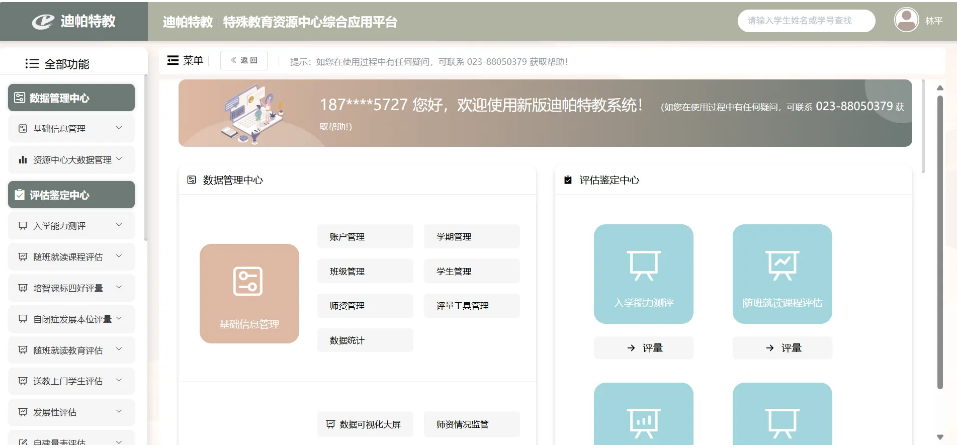957x448 pixels.
Task: Open 师资管理
Action: pyautogui.click(x=365, y=306)
